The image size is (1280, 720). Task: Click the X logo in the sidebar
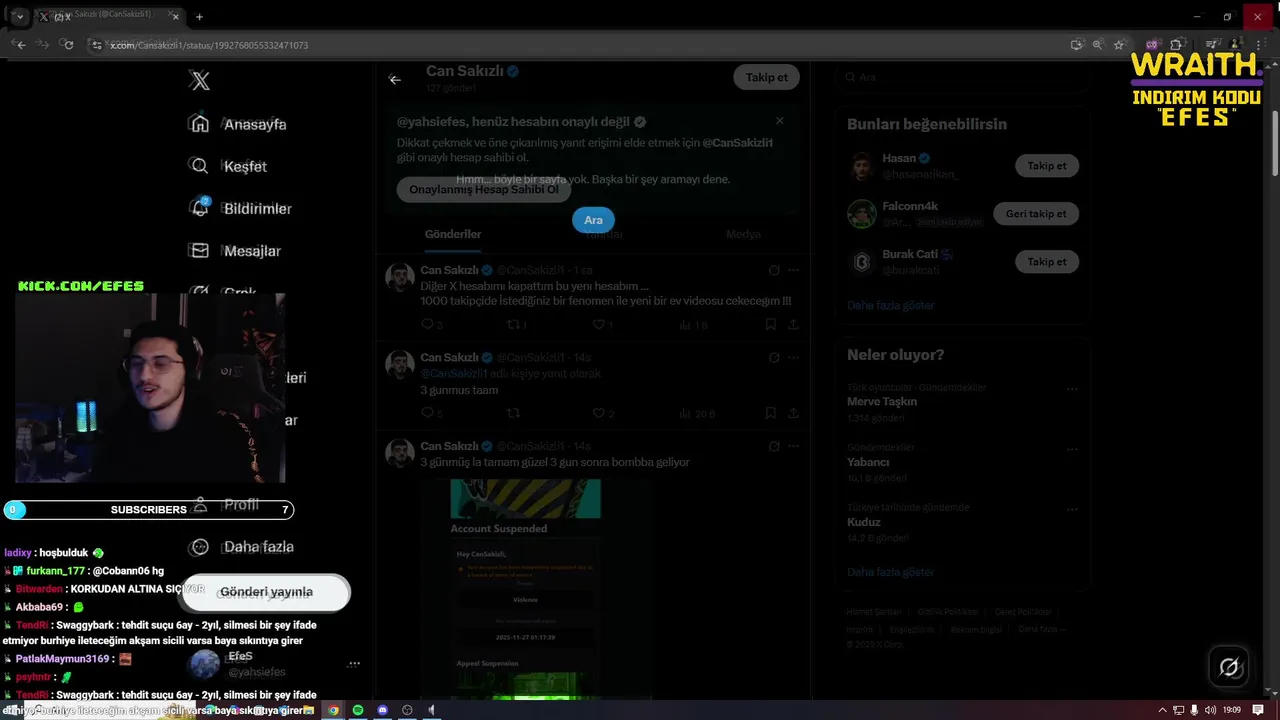point(200,81)
